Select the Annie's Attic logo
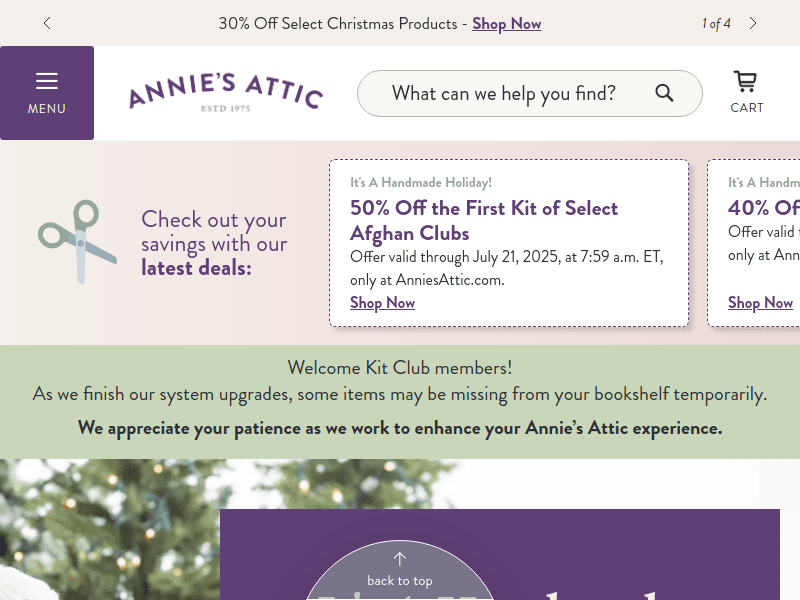The image size is (800, 600). (224, 92)
